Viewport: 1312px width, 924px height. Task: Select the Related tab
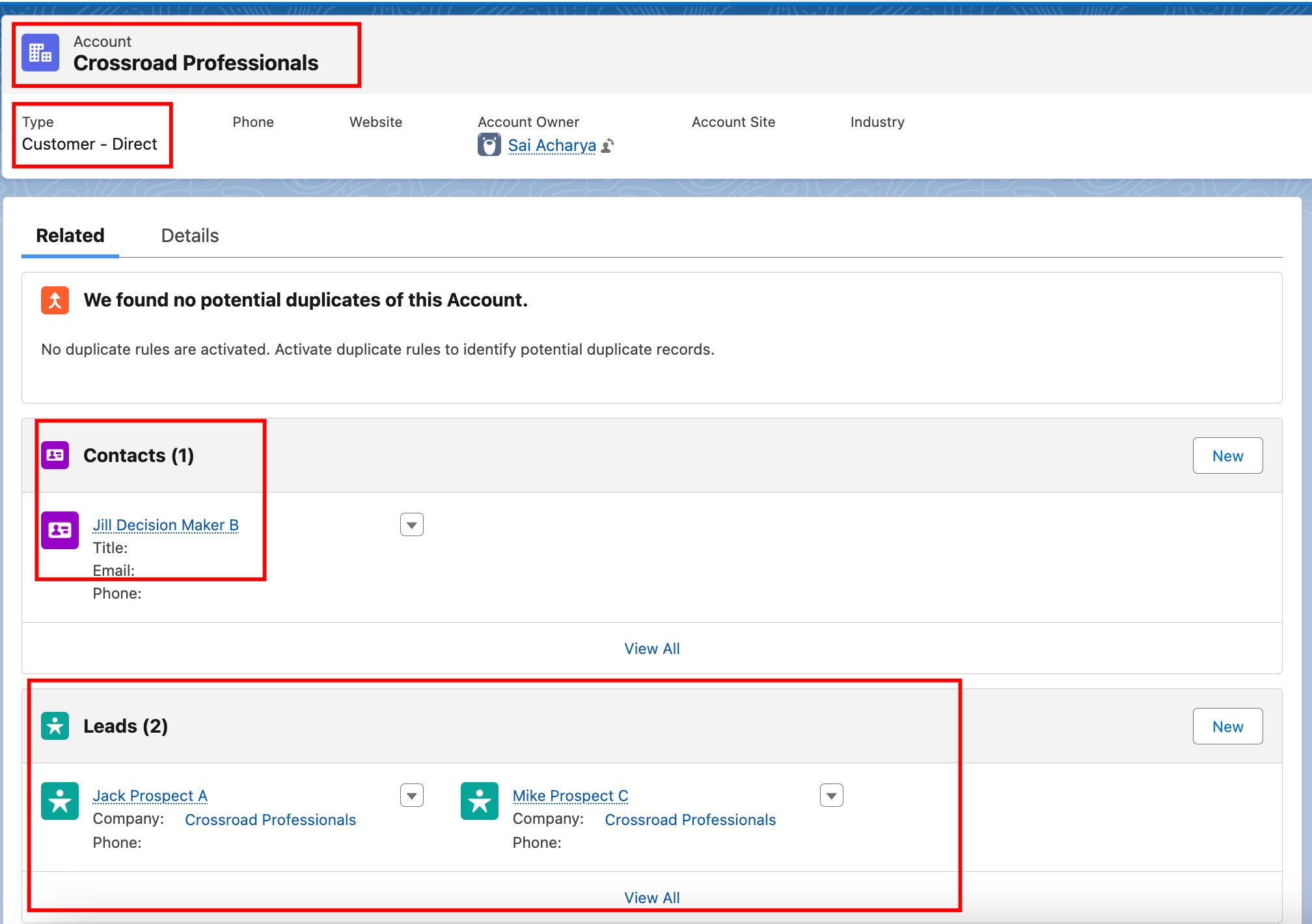(x=70, y=236)
